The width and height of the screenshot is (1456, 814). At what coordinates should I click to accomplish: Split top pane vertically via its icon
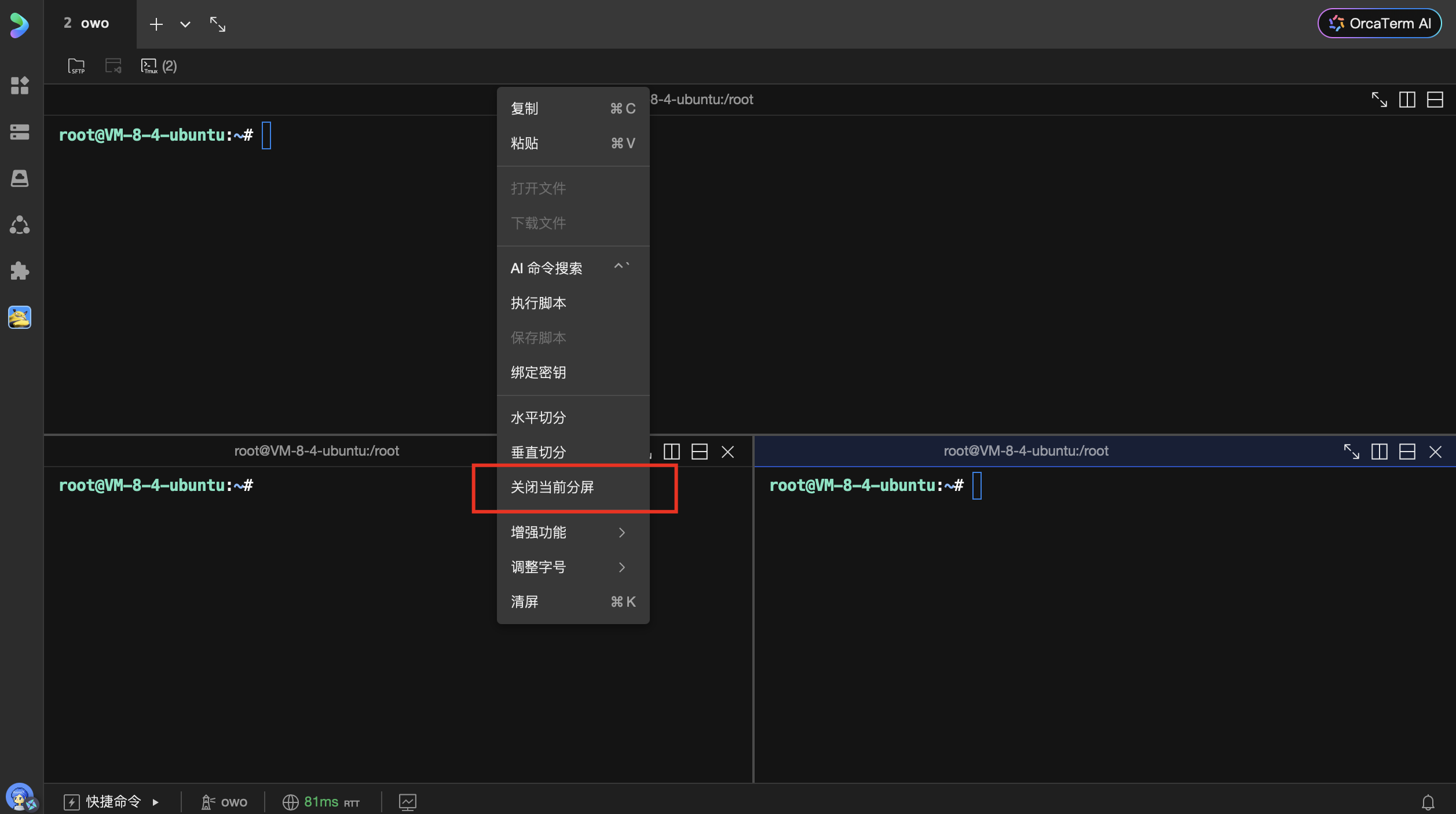(x=1407, y=100)
